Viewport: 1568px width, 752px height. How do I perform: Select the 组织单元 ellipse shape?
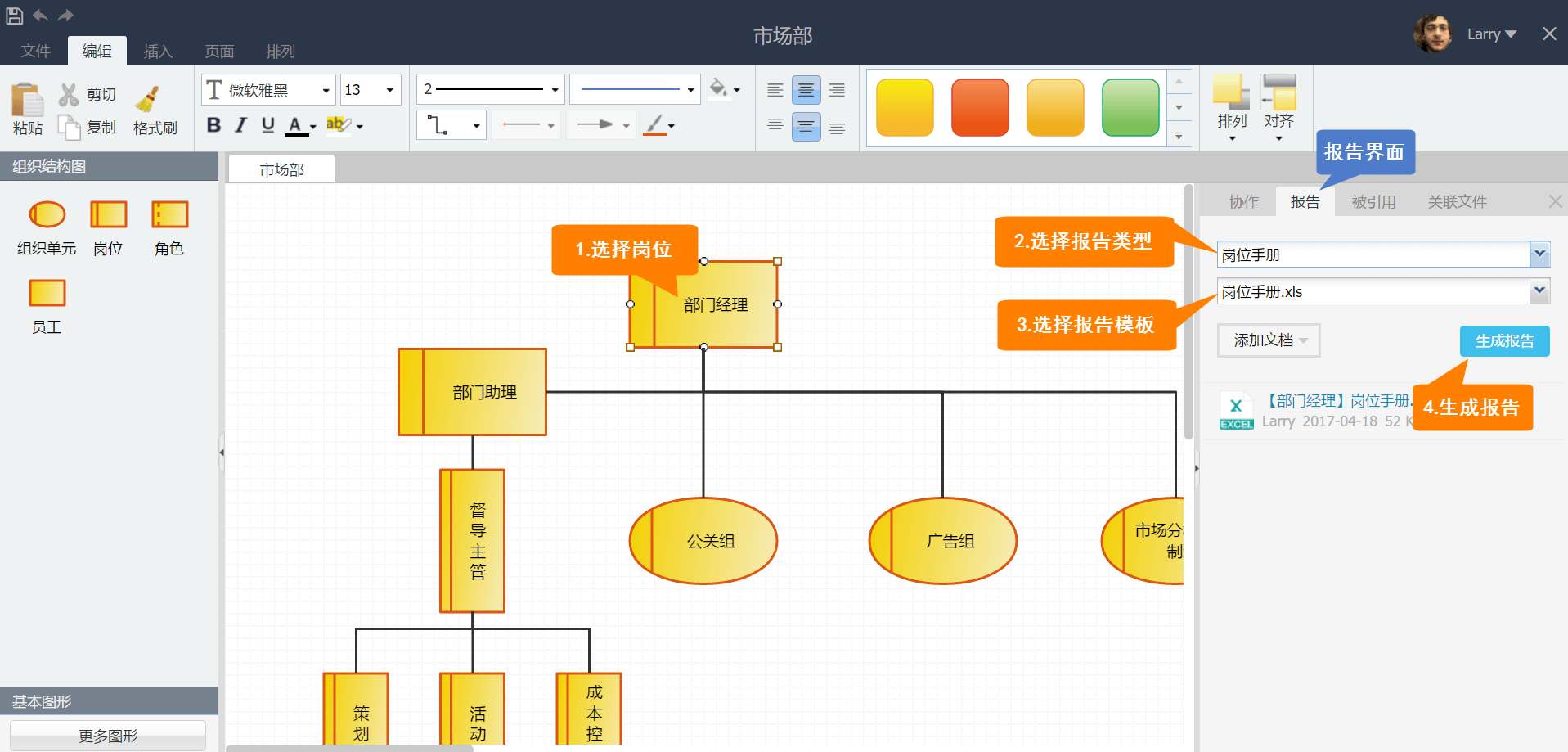[47, 214]
